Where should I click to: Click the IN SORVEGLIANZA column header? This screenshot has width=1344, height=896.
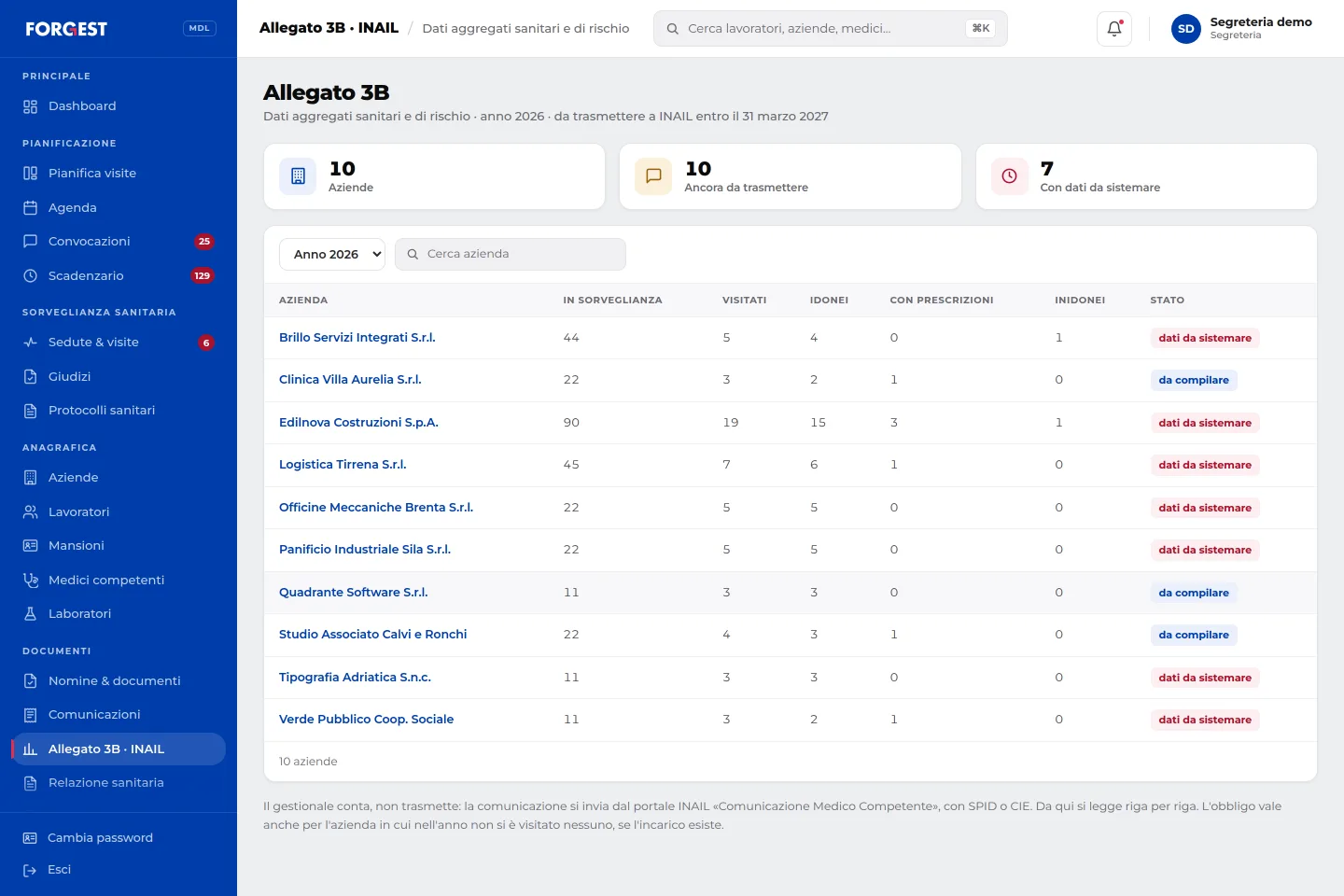612,301
